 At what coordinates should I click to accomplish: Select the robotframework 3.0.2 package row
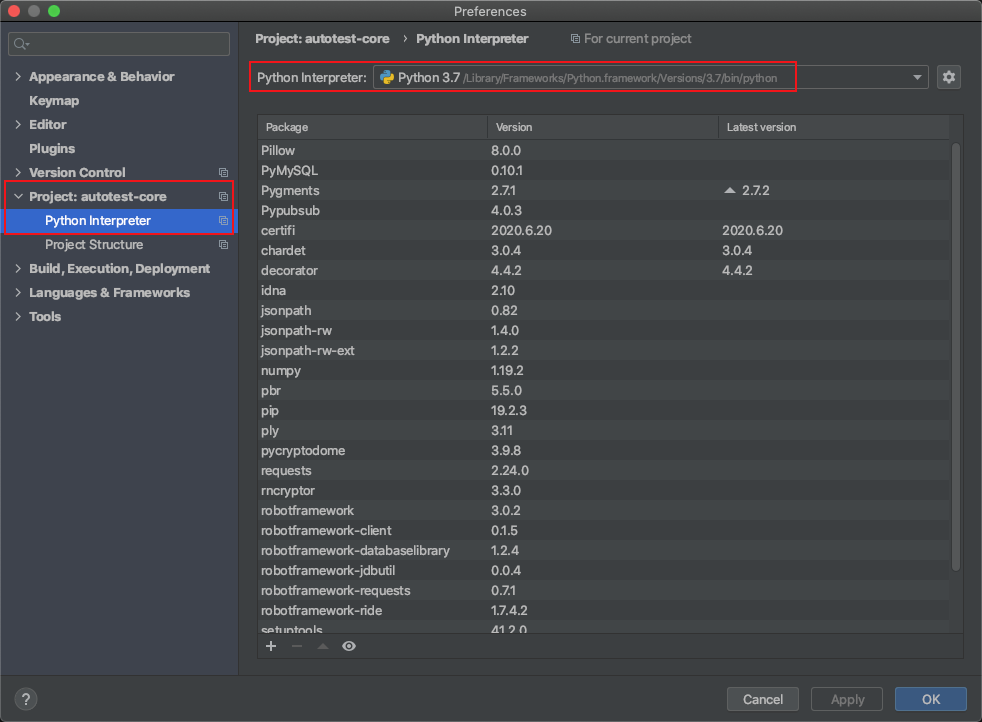603,510
